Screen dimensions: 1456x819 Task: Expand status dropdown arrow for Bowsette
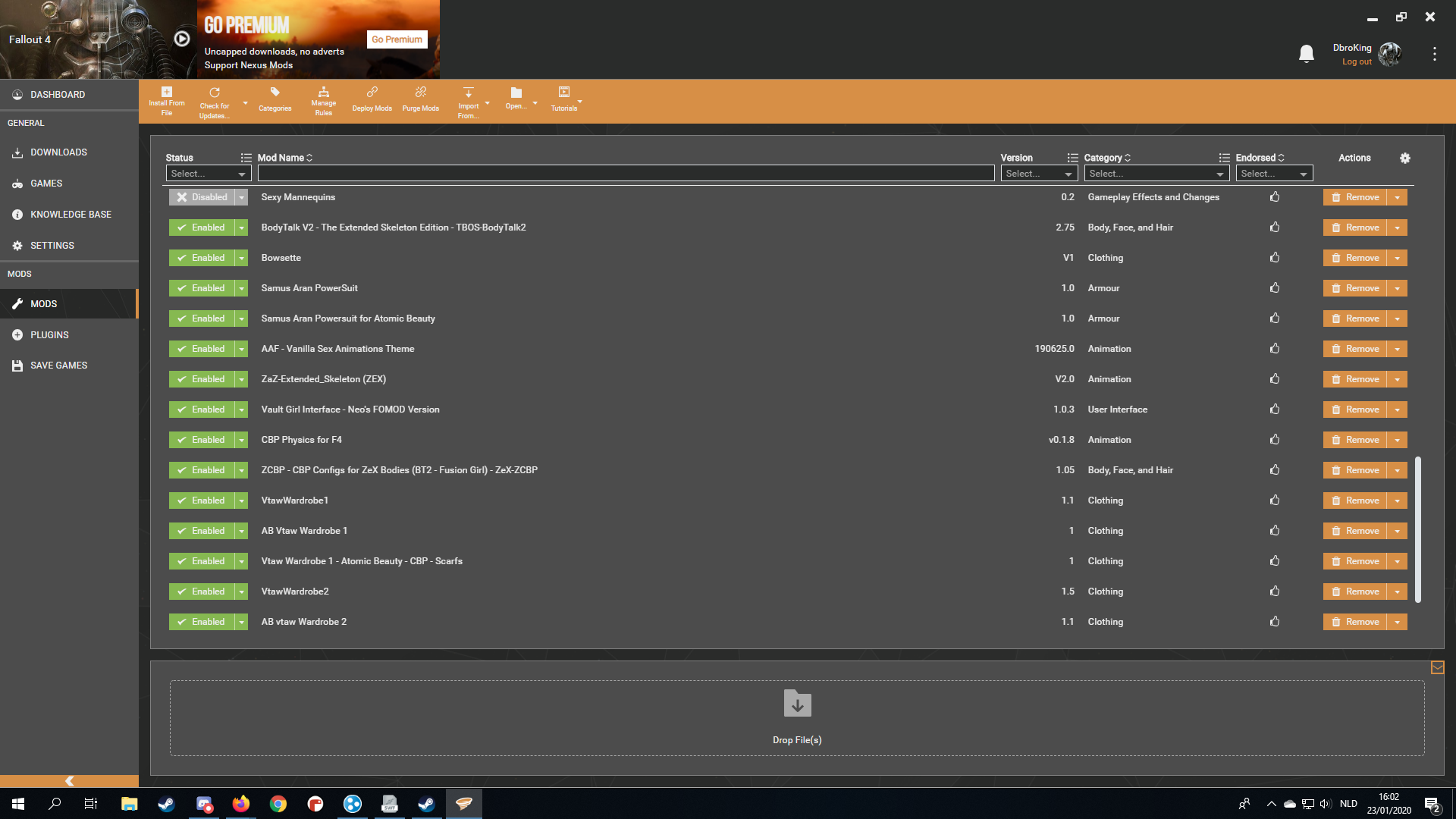point(241,258)
